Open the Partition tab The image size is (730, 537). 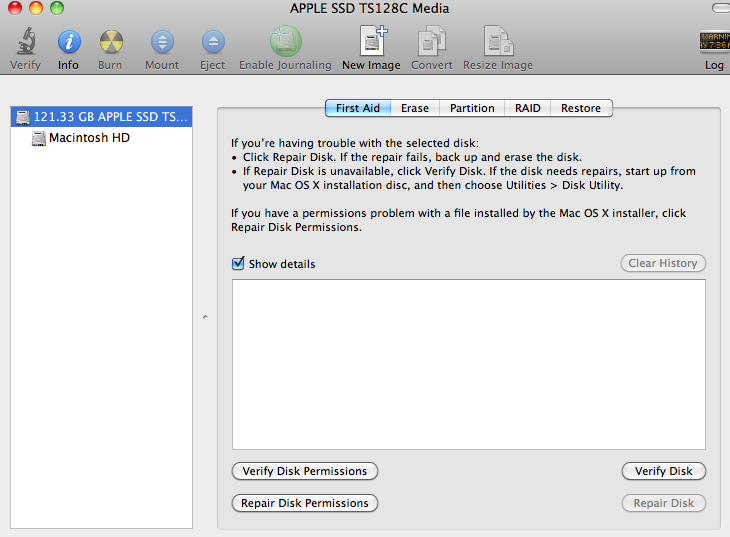coord(472,108)
